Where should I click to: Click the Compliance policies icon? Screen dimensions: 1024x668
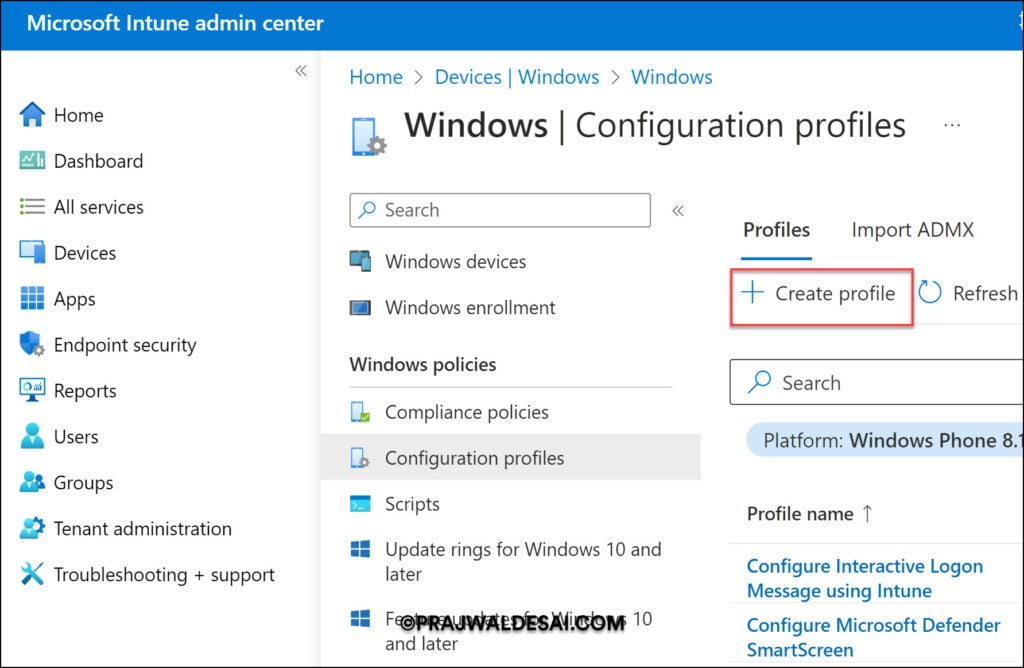[360, 412]
